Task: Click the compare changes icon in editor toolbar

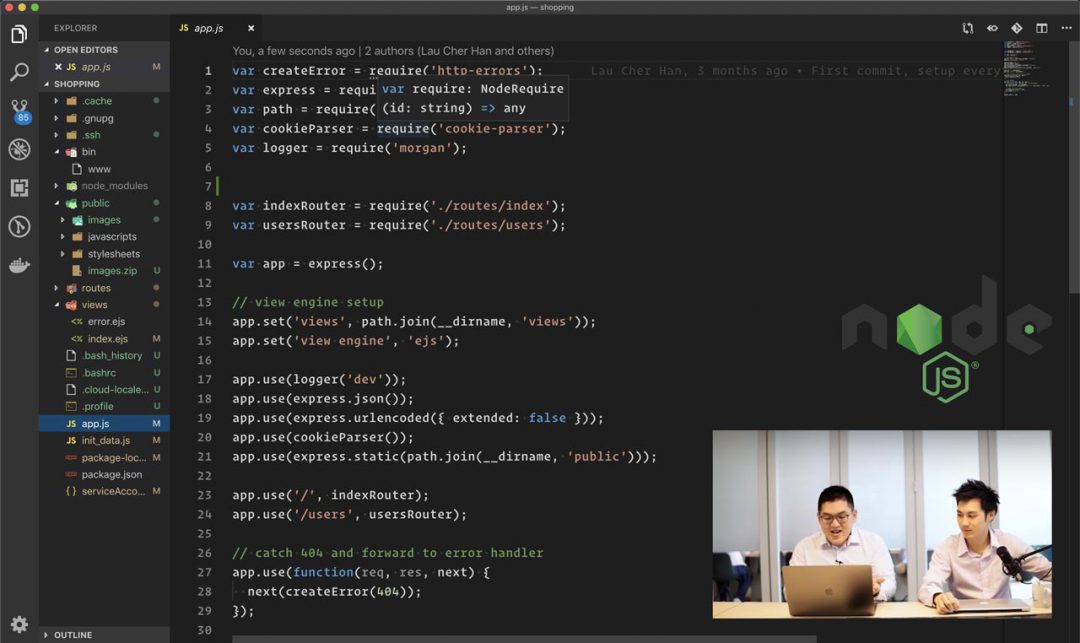Action: pos(968,28)
